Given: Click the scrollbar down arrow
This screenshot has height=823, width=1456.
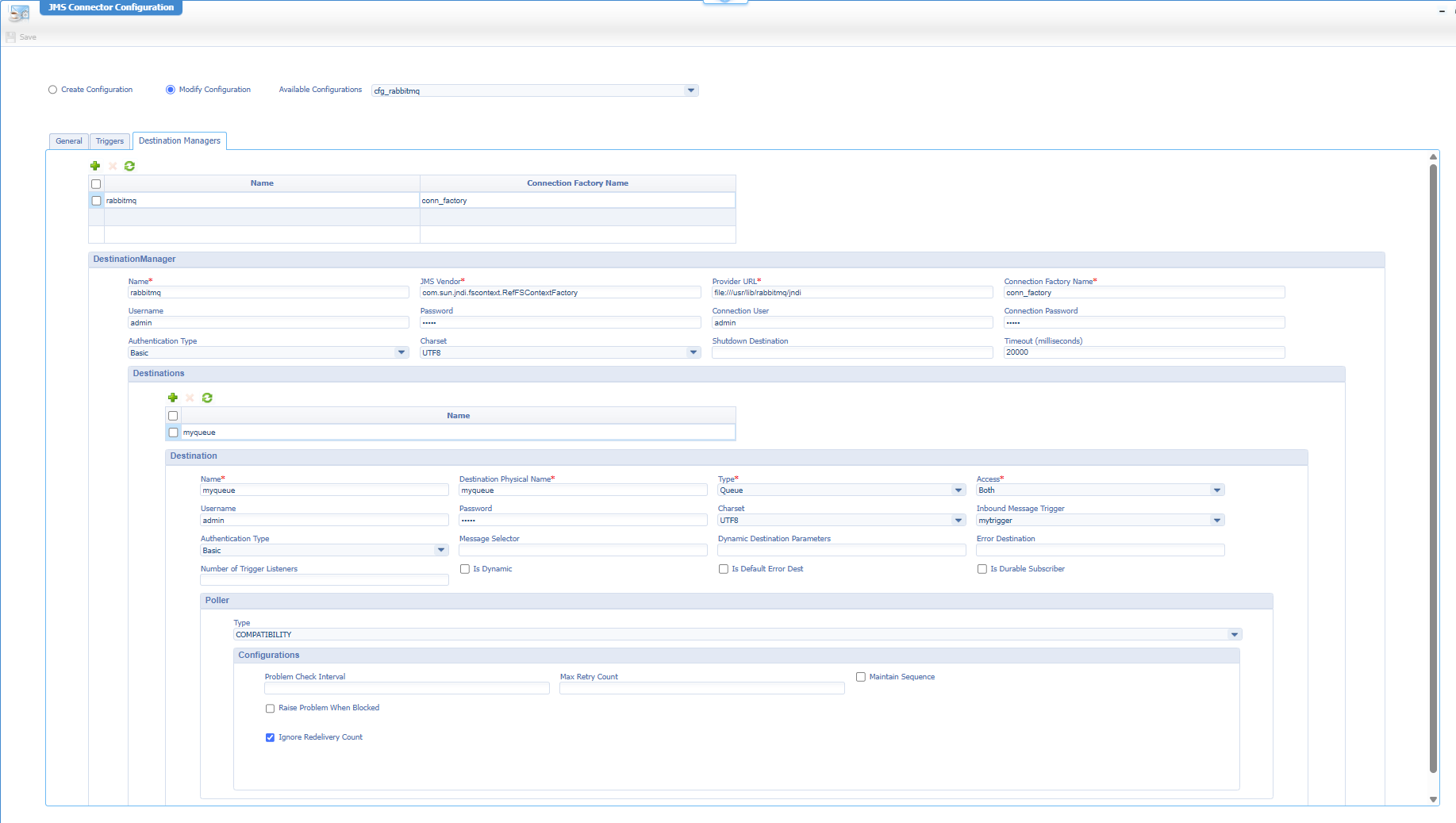Looking at the screenshot, I should pos(1434,799).
